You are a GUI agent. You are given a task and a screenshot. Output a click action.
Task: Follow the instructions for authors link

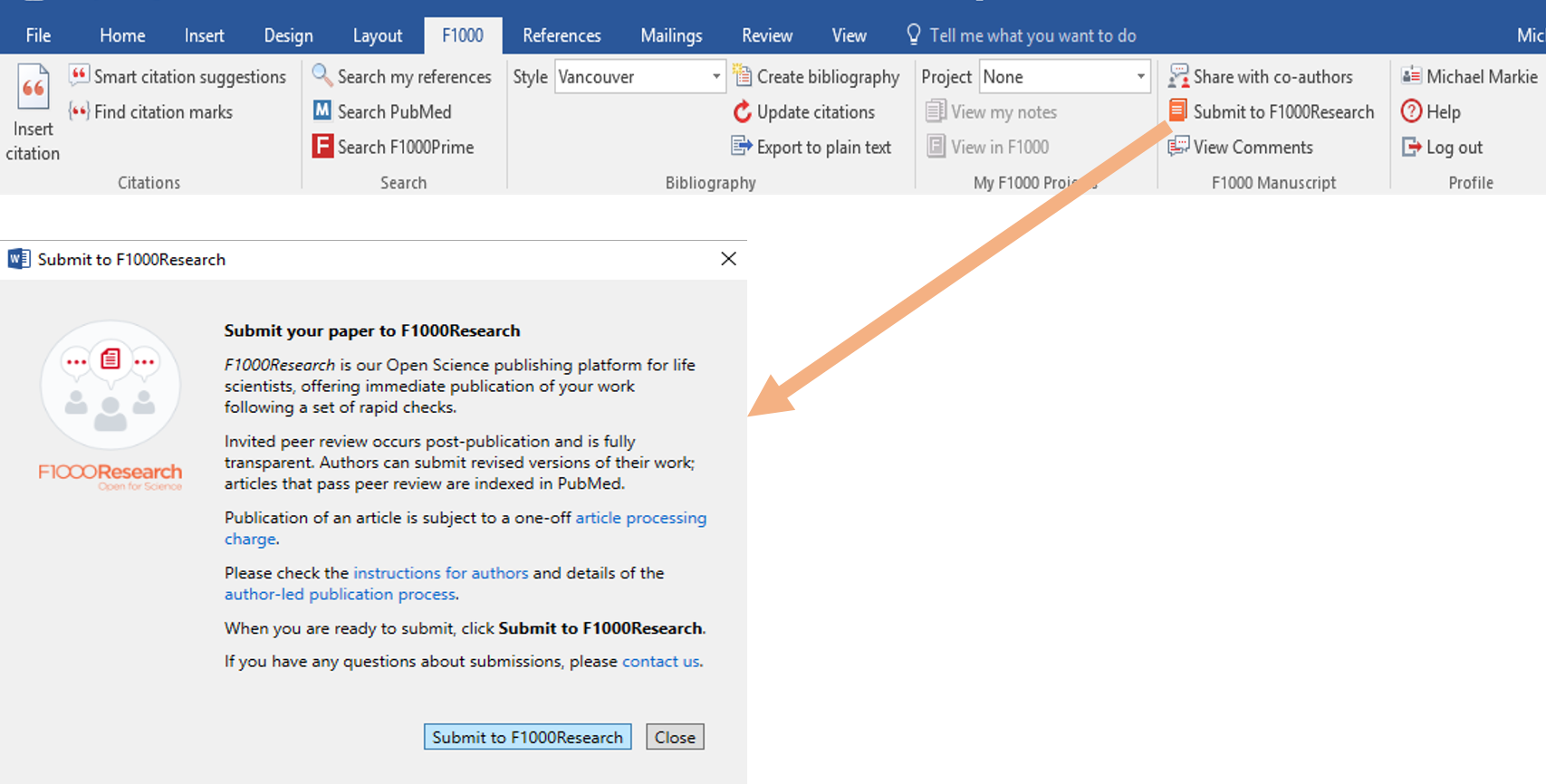440,573
